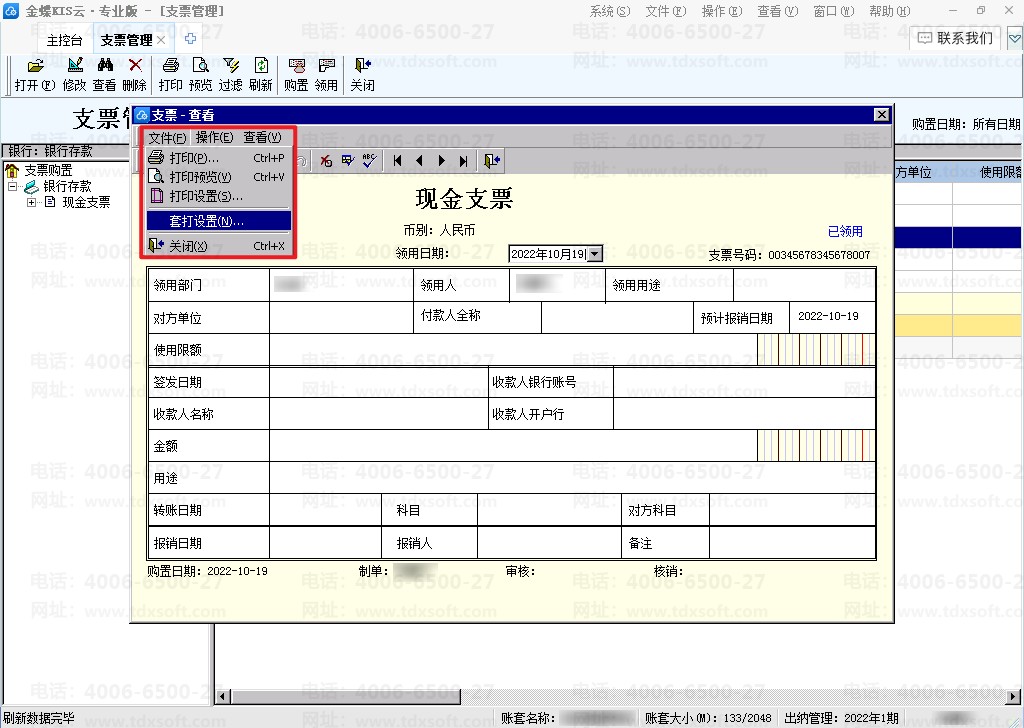This screenshot has height=728, width=1024.
Task: Click the cheque number 00345678345678007
Action: 819,255
